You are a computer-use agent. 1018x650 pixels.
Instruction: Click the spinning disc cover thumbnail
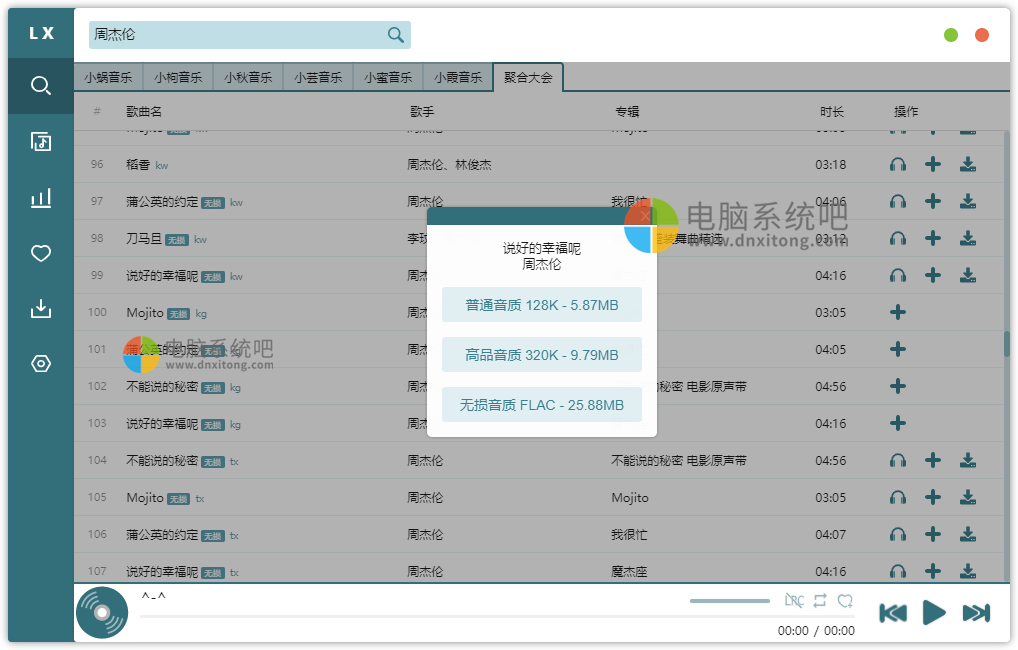pos(102,612)
